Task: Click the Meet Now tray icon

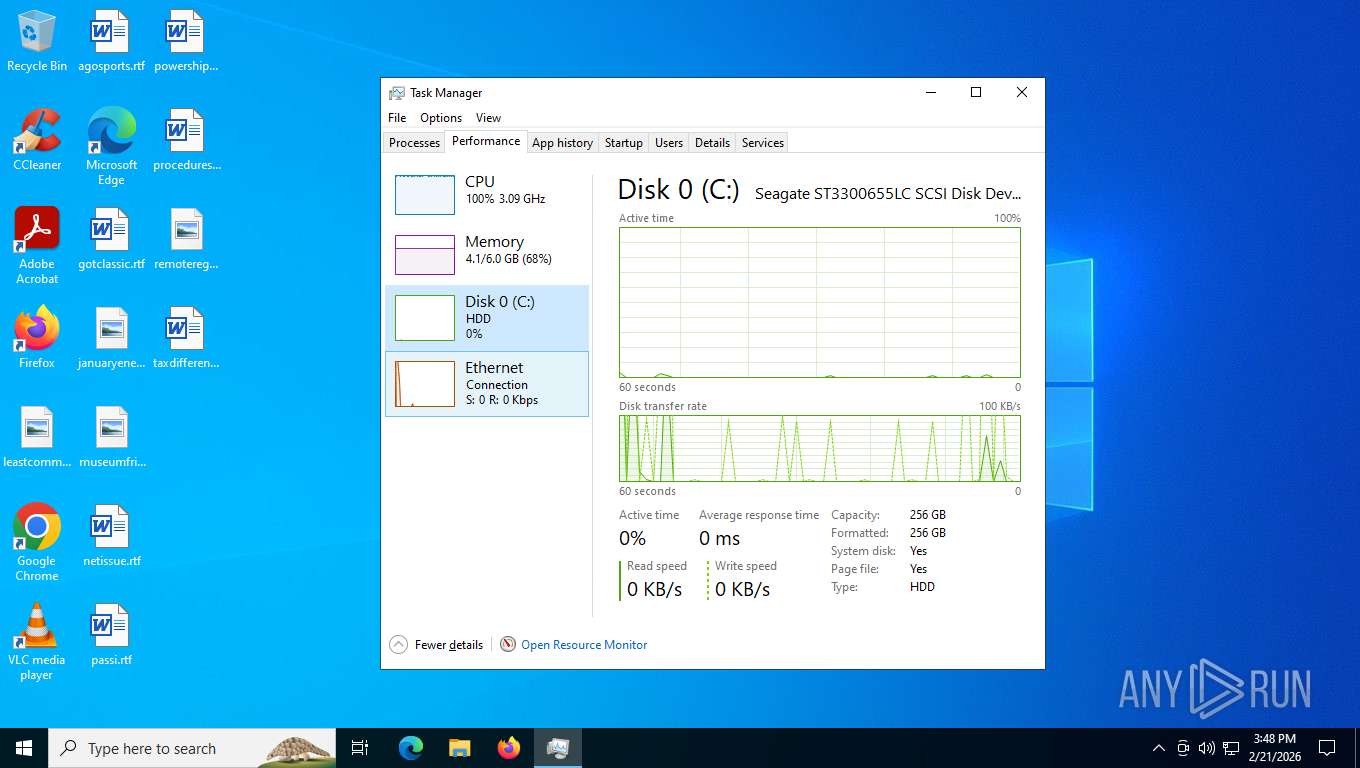Action: tap(1183, 748)
